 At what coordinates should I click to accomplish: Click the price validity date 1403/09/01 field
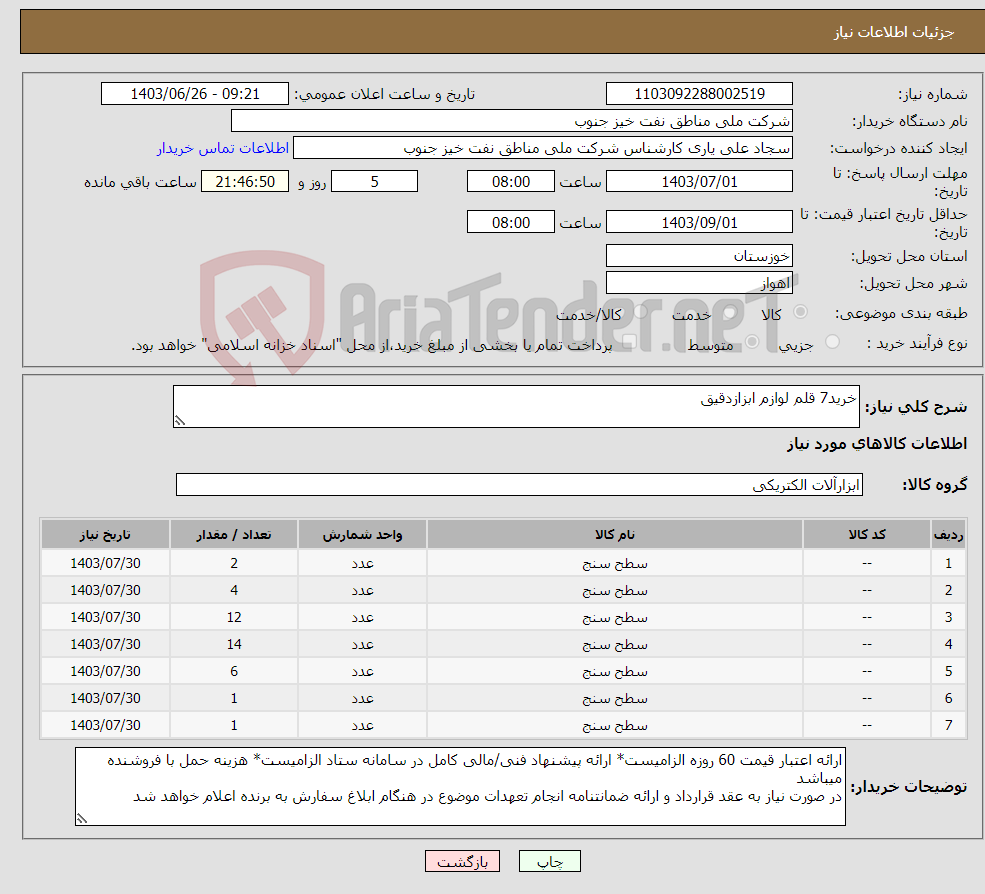point(699,222)
